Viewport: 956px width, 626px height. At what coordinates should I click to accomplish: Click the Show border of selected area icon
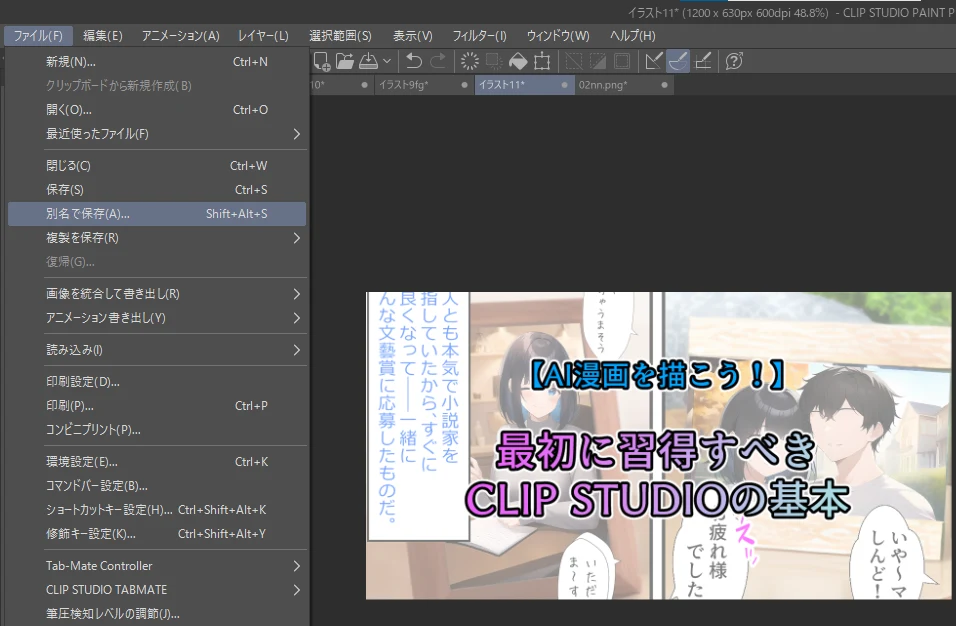click(x=622, y=62)
